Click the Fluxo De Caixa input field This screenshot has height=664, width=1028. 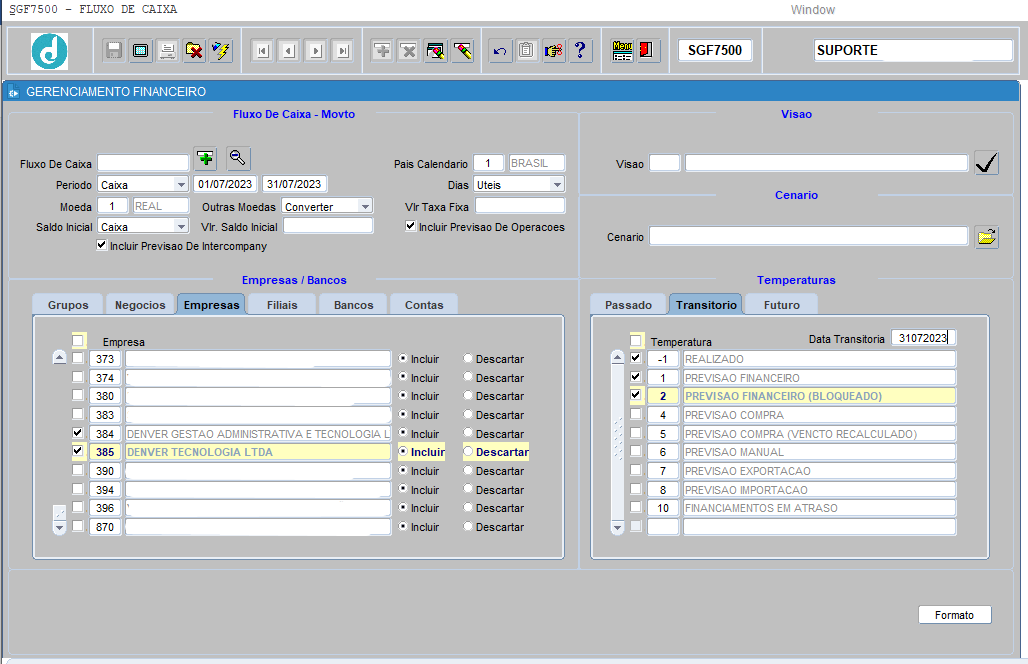click(143, 163)
